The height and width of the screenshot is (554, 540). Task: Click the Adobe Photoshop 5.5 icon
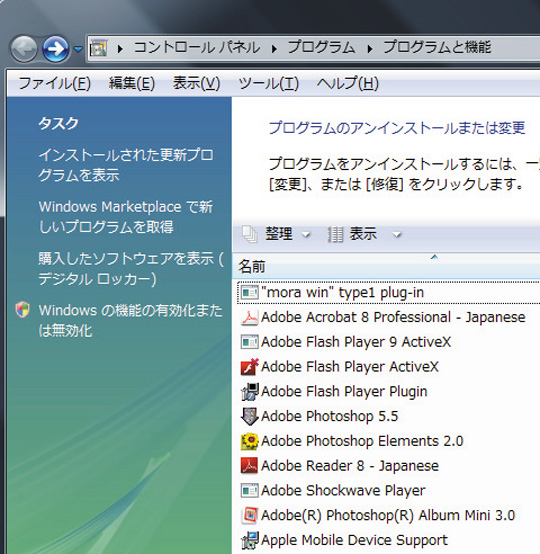(x=250, y=416)
